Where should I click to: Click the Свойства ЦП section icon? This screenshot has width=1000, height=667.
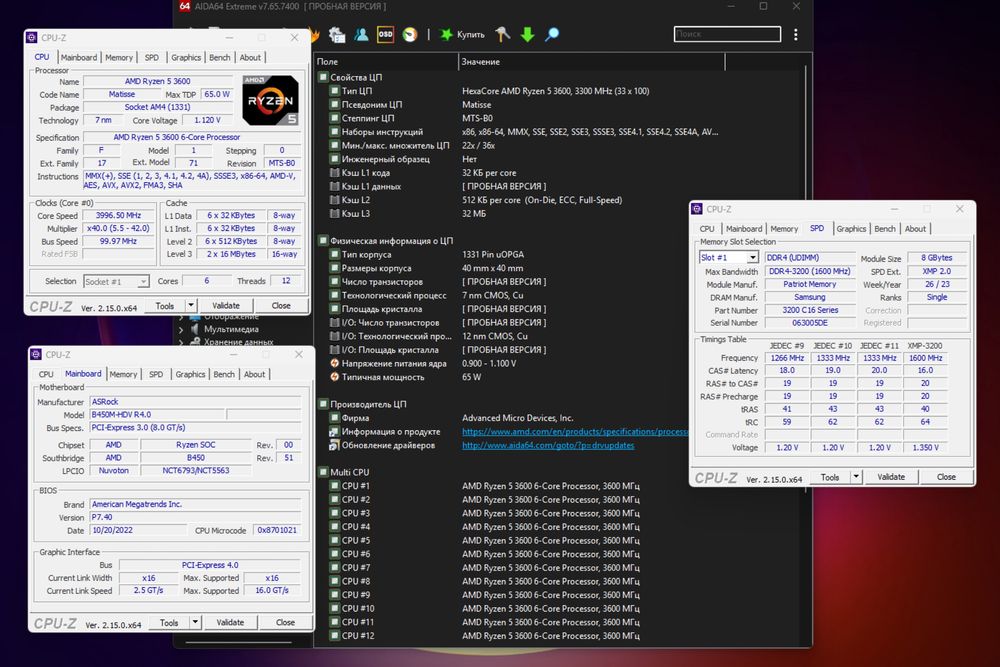323,77
